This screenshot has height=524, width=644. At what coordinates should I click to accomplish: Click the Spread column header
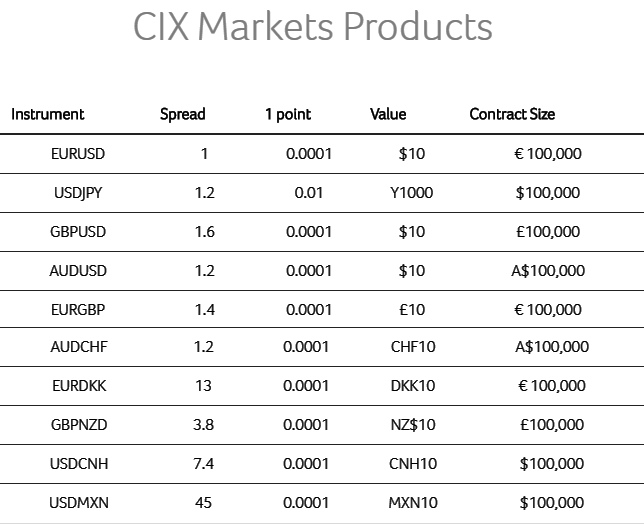click(182, 114)
